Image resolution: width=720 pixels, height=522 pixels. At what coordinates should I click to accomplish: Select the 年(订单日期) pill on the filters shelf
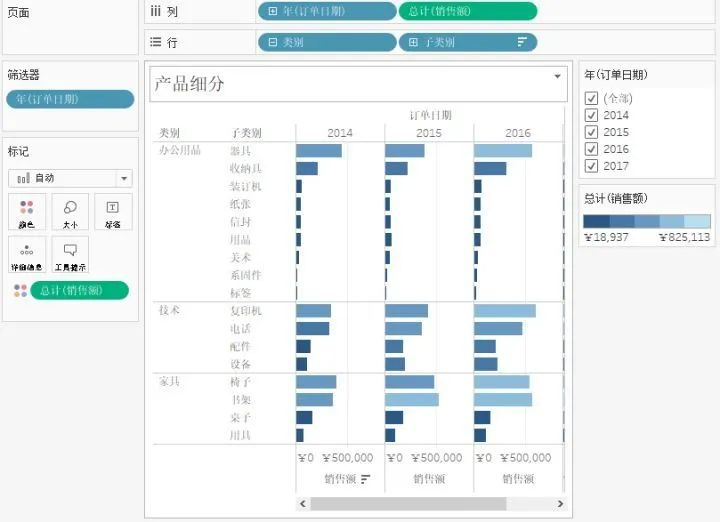click(70, 99)
